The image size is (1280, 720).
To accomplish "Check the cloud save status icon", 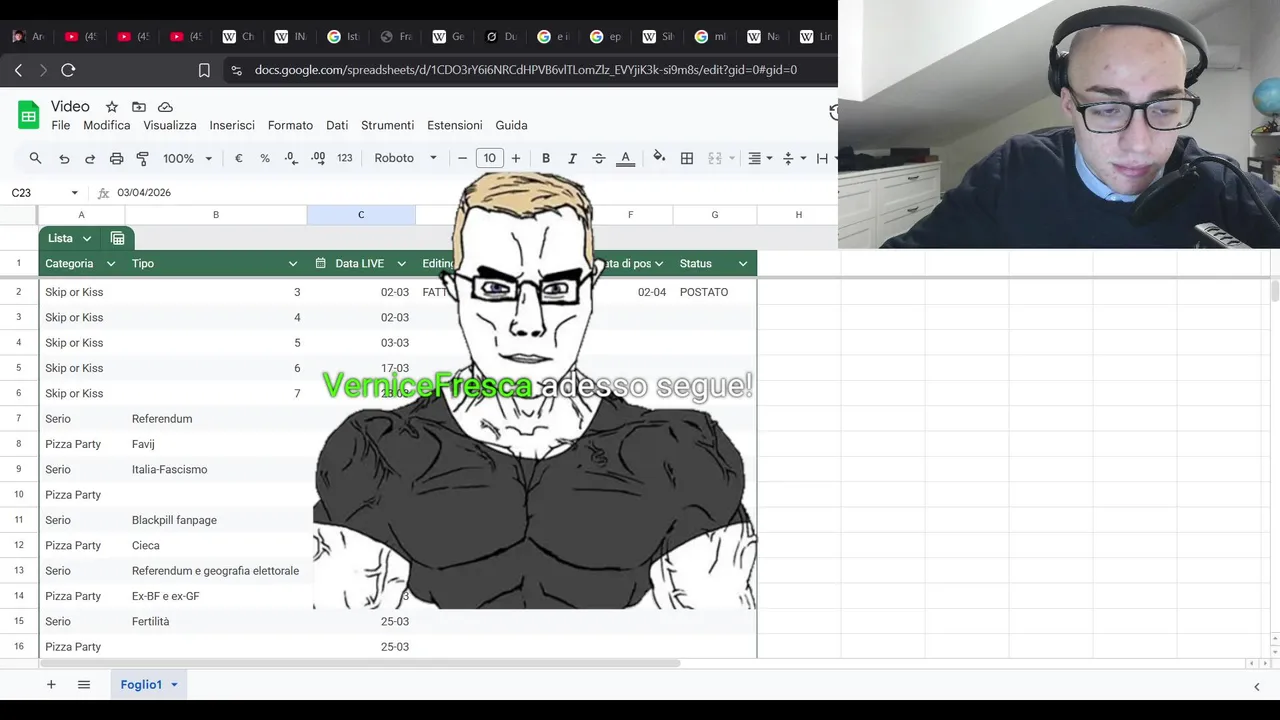I will click(x=165, y=107).
